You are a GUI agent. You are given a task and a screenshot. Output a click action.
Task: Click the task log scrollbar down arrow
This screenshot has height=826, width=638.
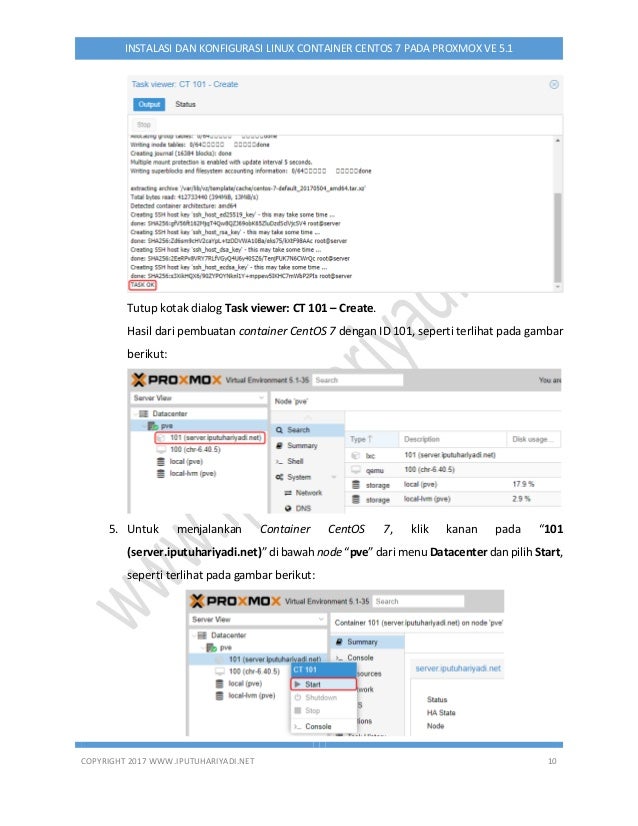557,287
